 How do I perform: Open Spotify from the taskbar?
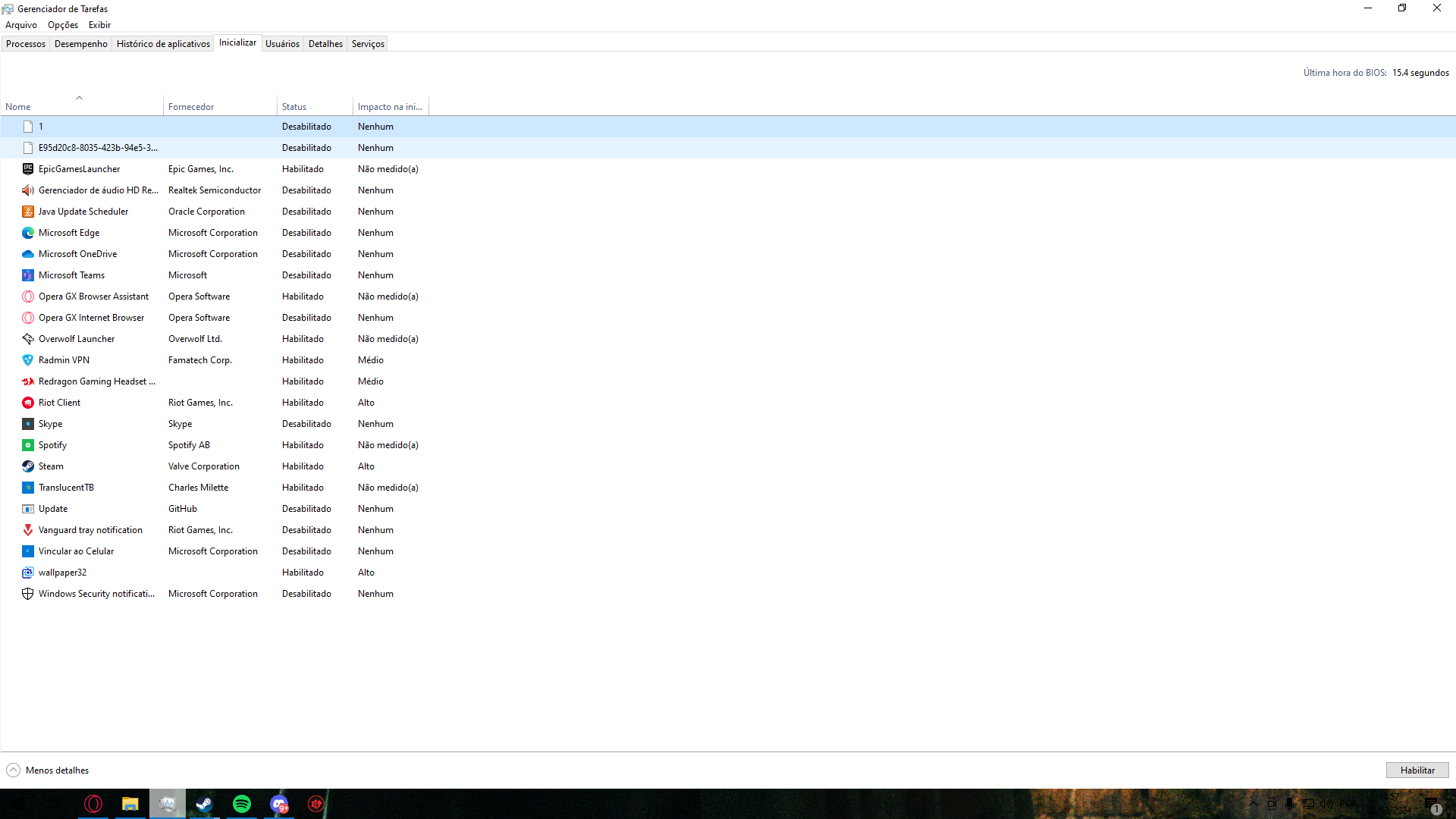click(x=242, y=804)
